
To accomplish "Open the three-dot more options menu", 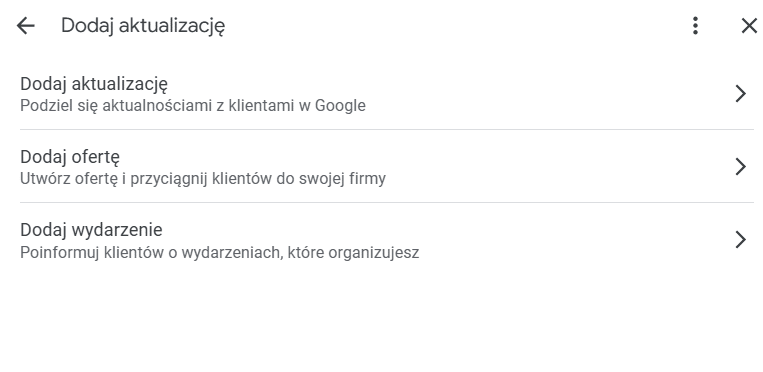I will click(695, 26).
